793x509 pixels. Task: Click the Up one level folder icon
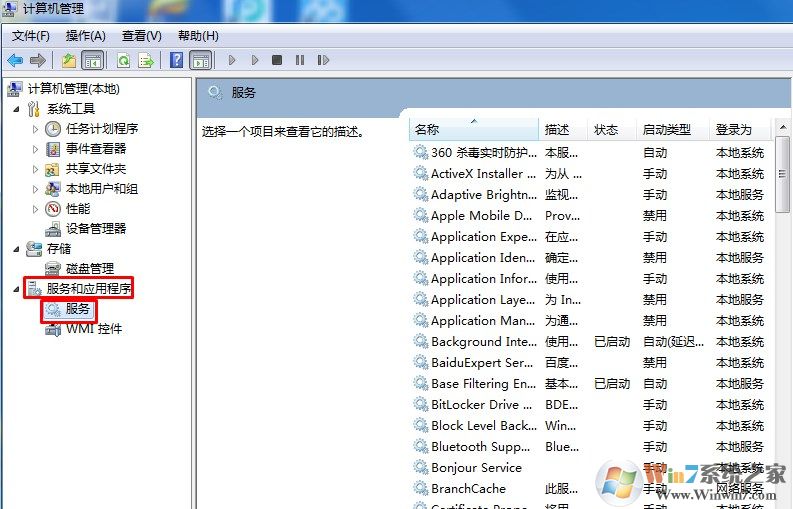point(69,60)
